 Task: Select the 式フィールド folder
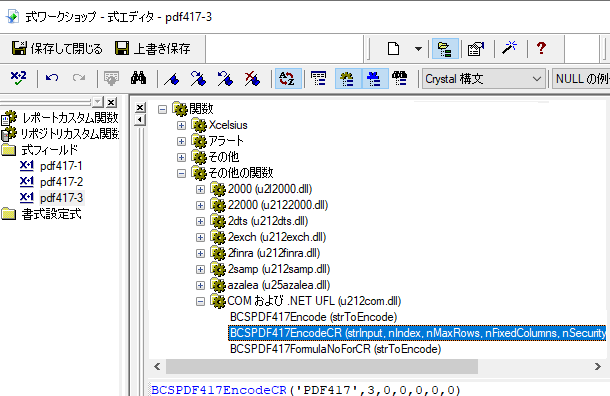(49, 150)
